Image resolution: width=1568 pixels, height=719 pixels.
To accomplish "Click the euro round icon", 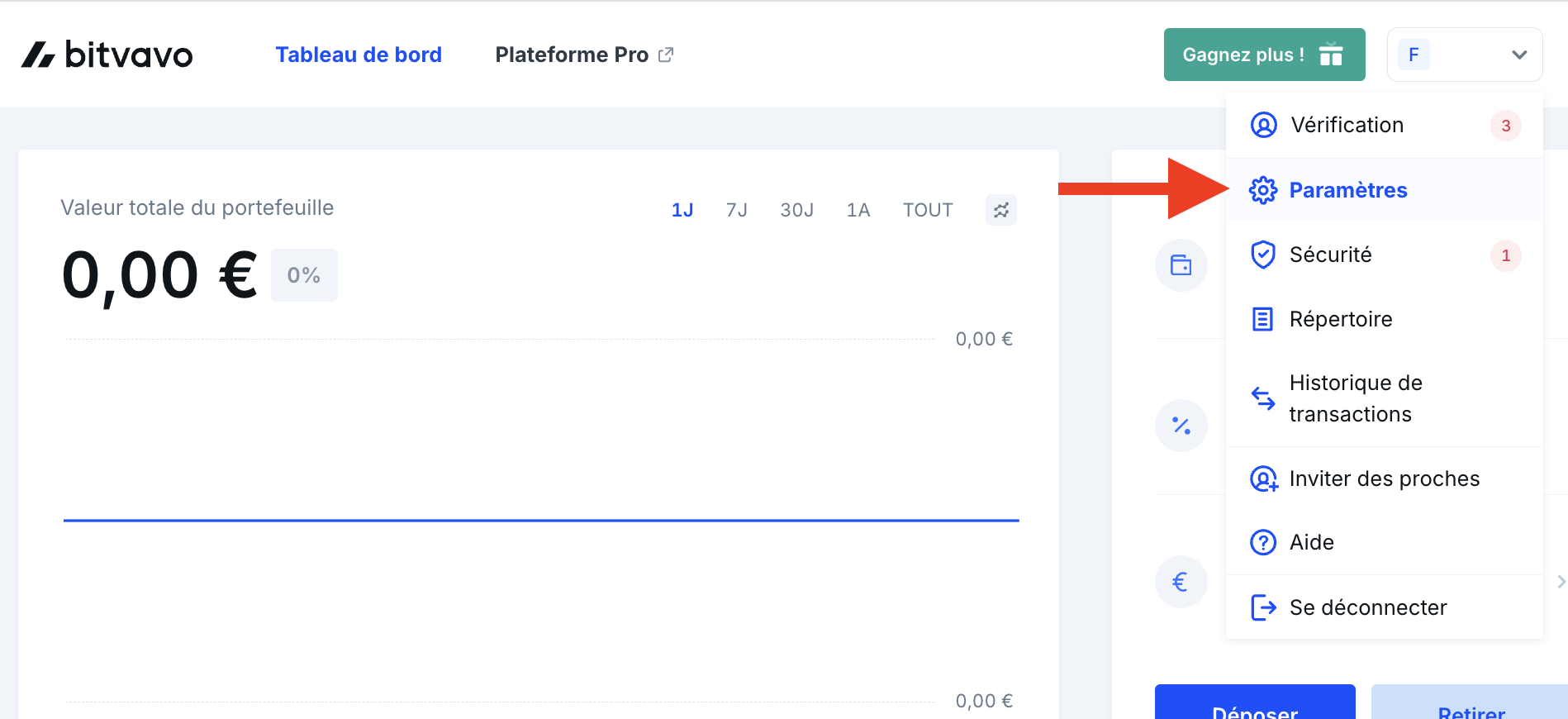I will click(x=1181, y=582).
